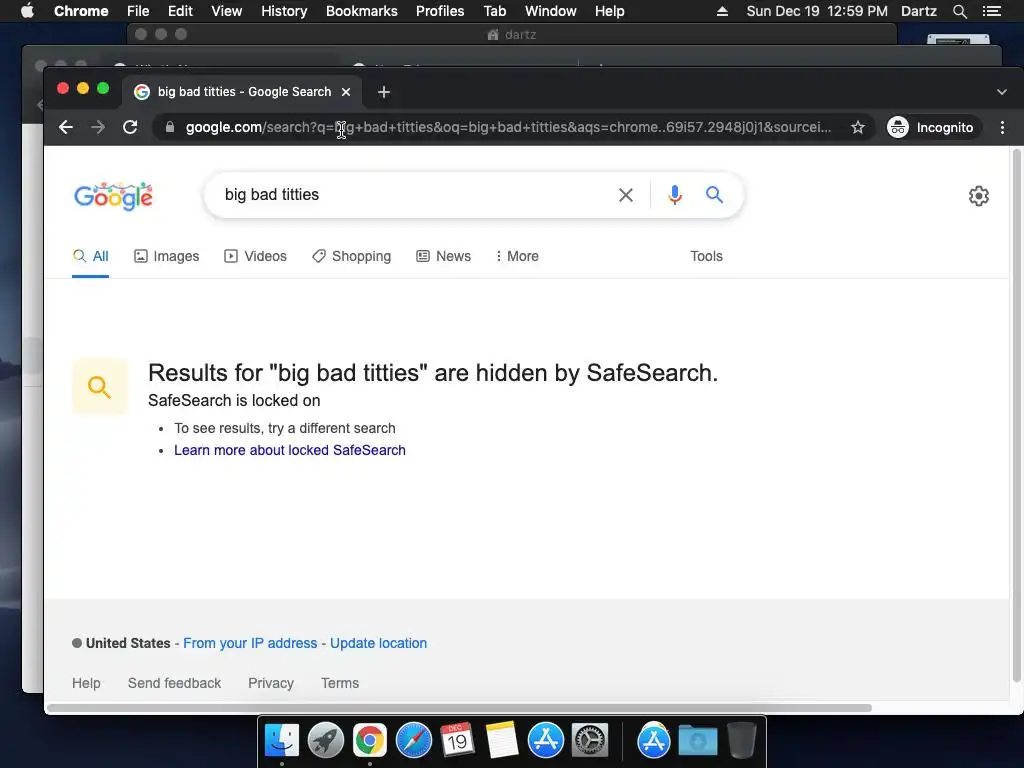
Task: Open the Apple menu
Action: [27, 11]
